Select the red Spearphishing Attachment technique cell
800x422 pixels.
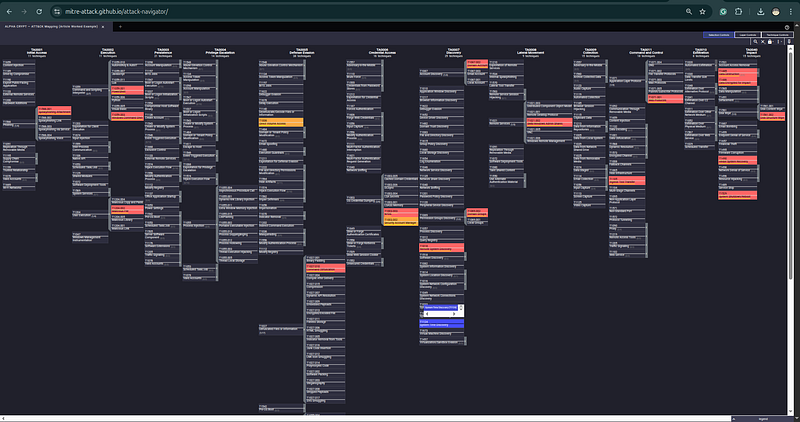coord(55,111)
